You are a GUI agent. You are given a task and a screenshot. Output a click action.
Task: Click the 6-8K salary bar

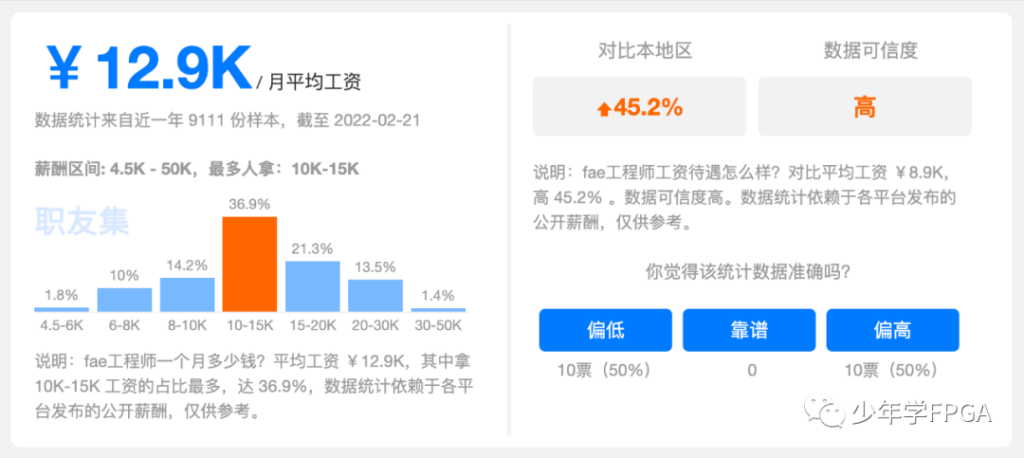pos(124,299)
